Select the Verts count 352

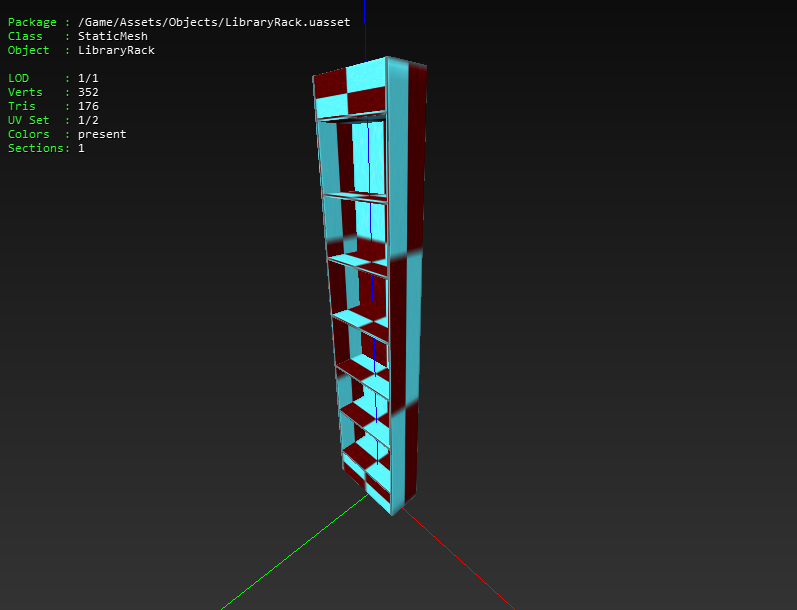88,92
